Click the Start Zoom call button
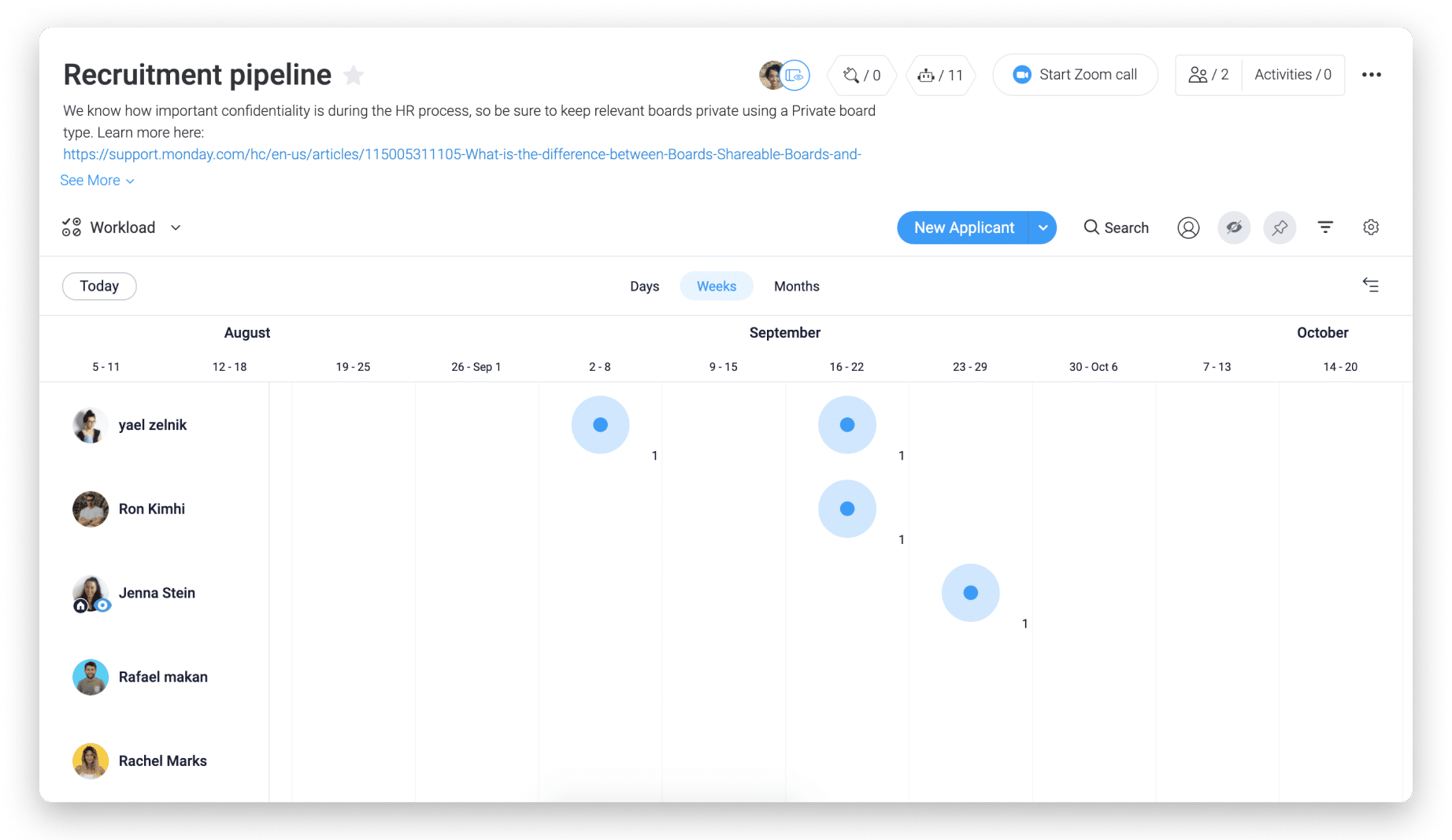The height and width of the screenshot is (840, 1452). point(1076,74)
